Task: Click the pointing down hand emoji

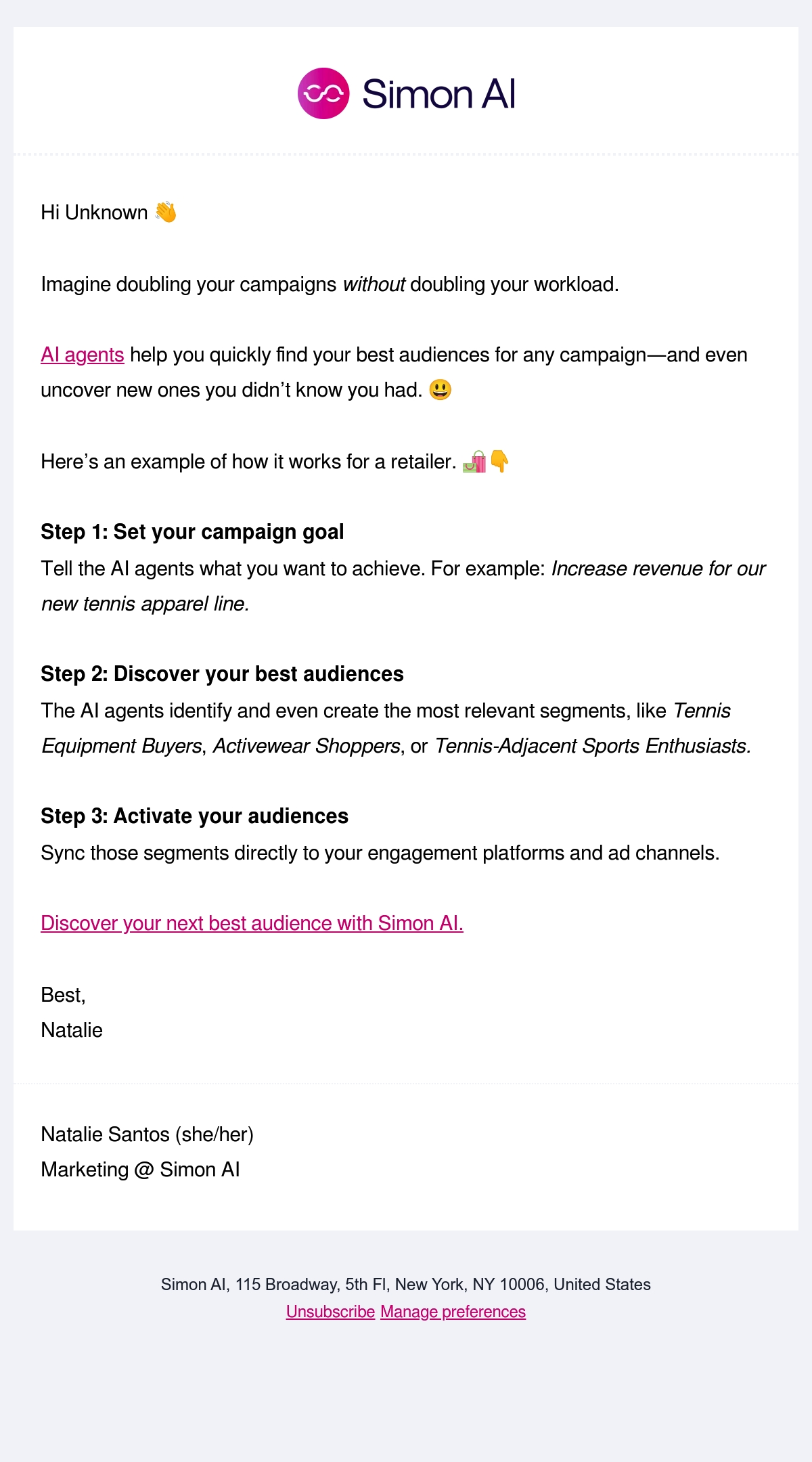Action: (499, 462)
